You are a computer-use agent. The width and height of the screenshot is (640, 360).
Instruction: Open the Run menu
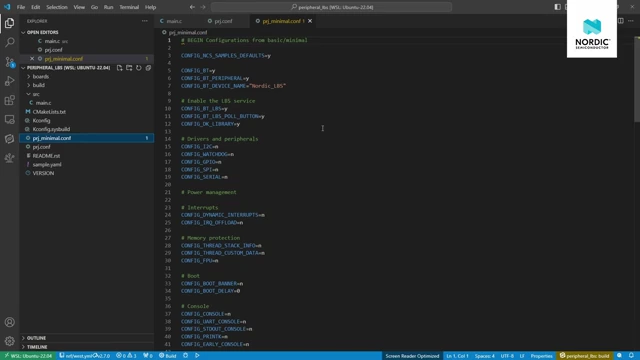(x=108, y=7)
